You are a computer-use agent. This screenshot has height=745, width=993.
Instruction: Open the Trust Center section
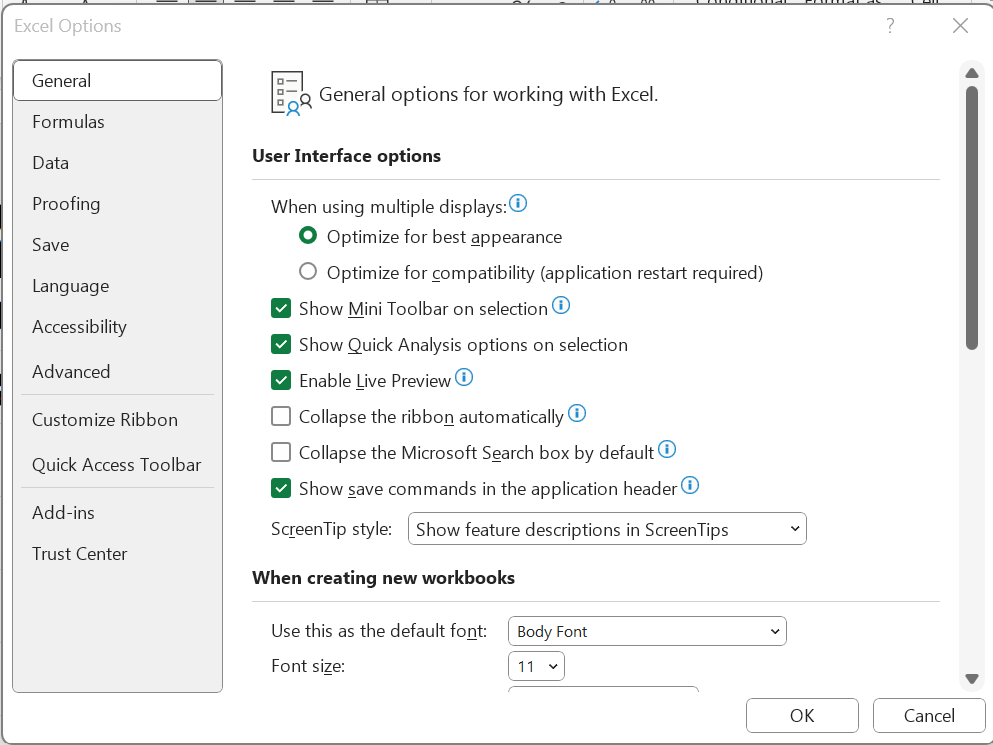click(79, 553)
